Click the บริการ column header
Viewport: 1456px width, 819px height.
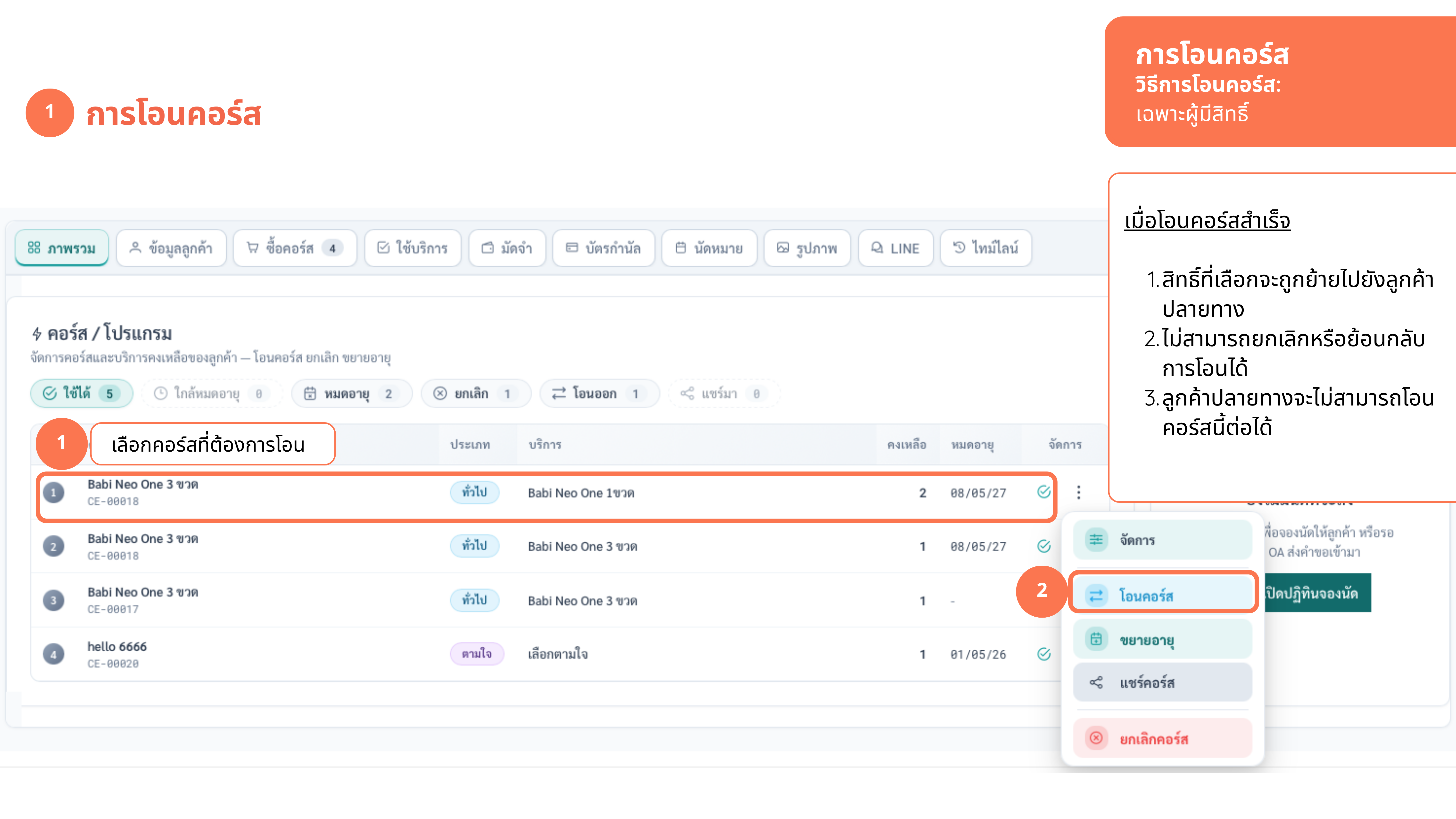pos(545,445)
